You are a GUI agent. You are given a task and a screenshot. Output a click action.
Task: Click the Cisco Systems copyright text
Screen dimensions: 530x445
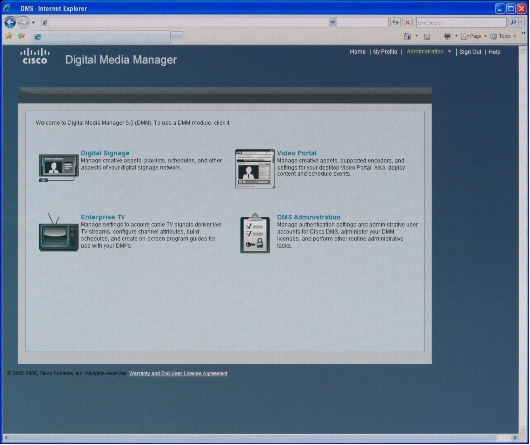point(67,373)
